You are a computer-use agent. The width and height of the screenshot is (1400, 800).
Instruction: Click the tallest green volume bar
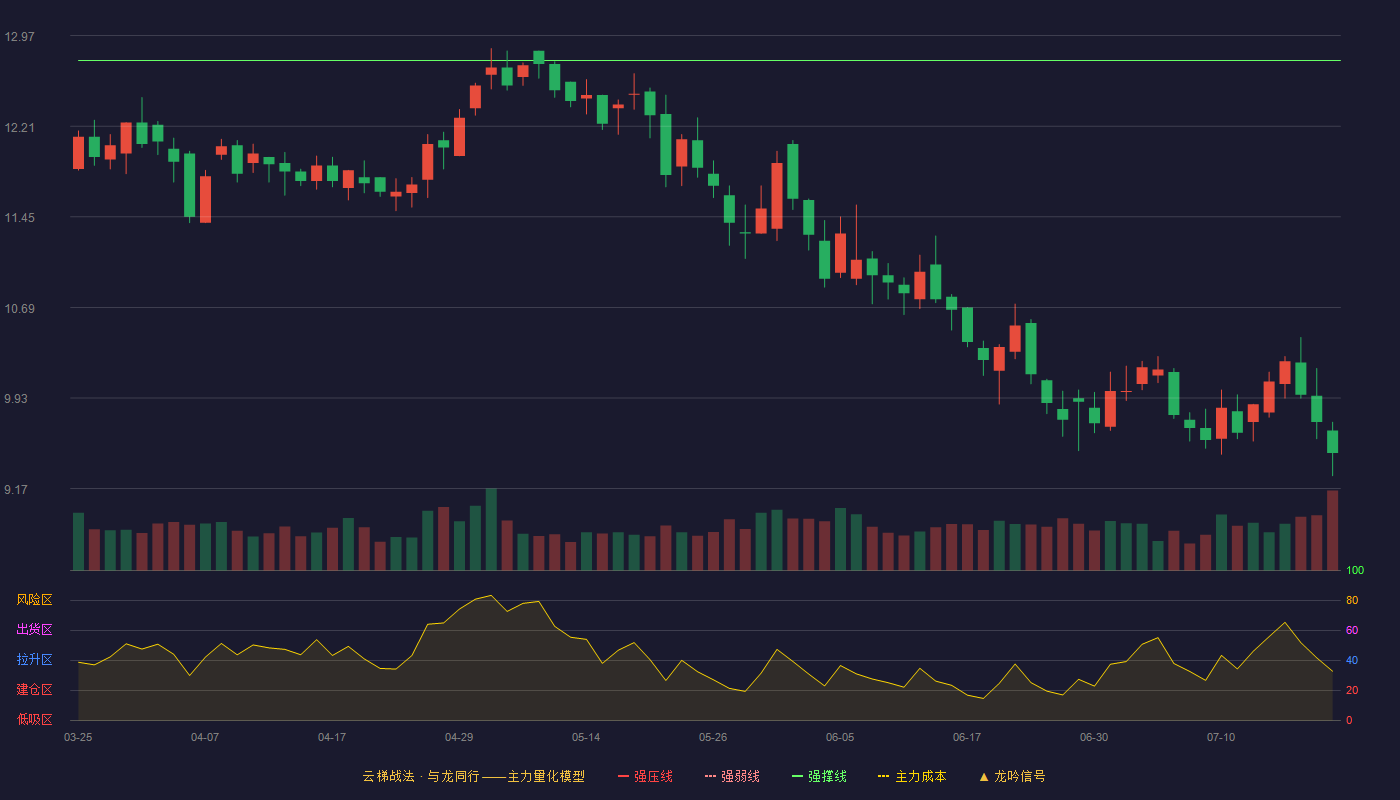pos(491,529)
